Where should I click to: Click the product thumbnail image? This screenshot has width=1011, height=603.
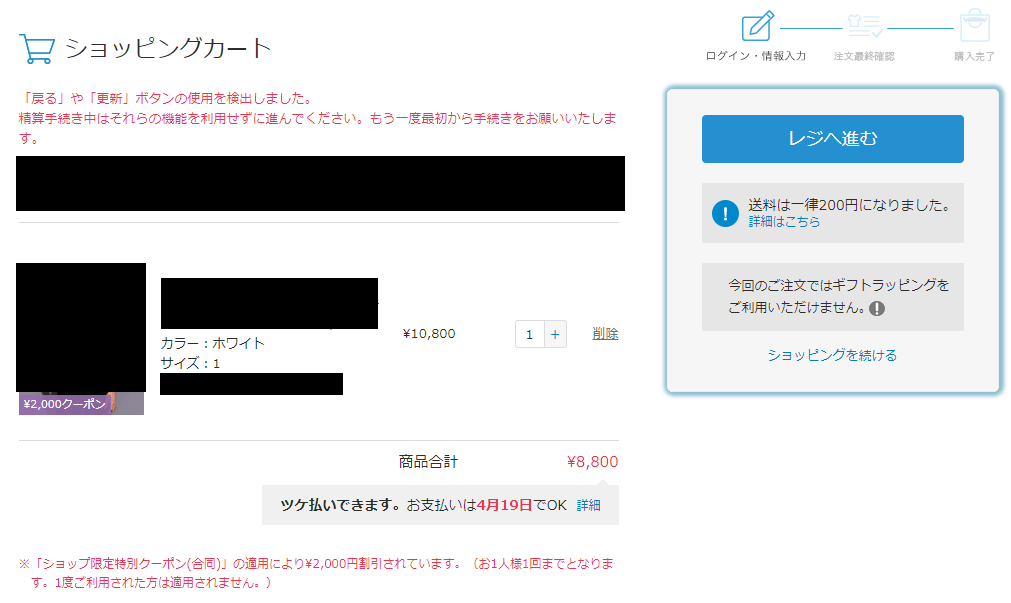point(81,328)
